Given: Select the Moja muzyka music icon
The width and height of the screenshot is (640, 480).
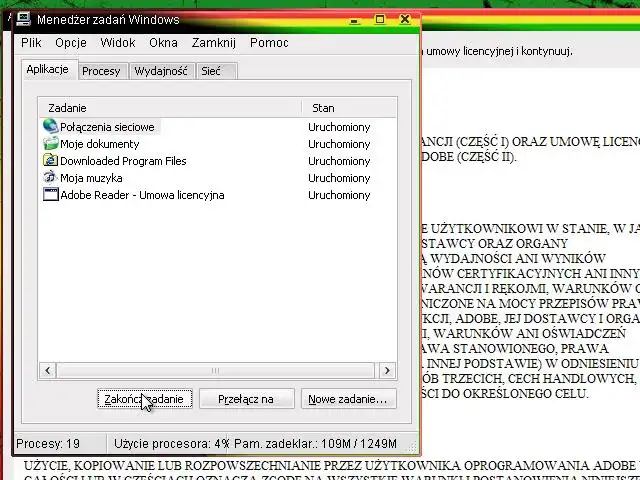Looking at the screenshot, I should (50, 177).
